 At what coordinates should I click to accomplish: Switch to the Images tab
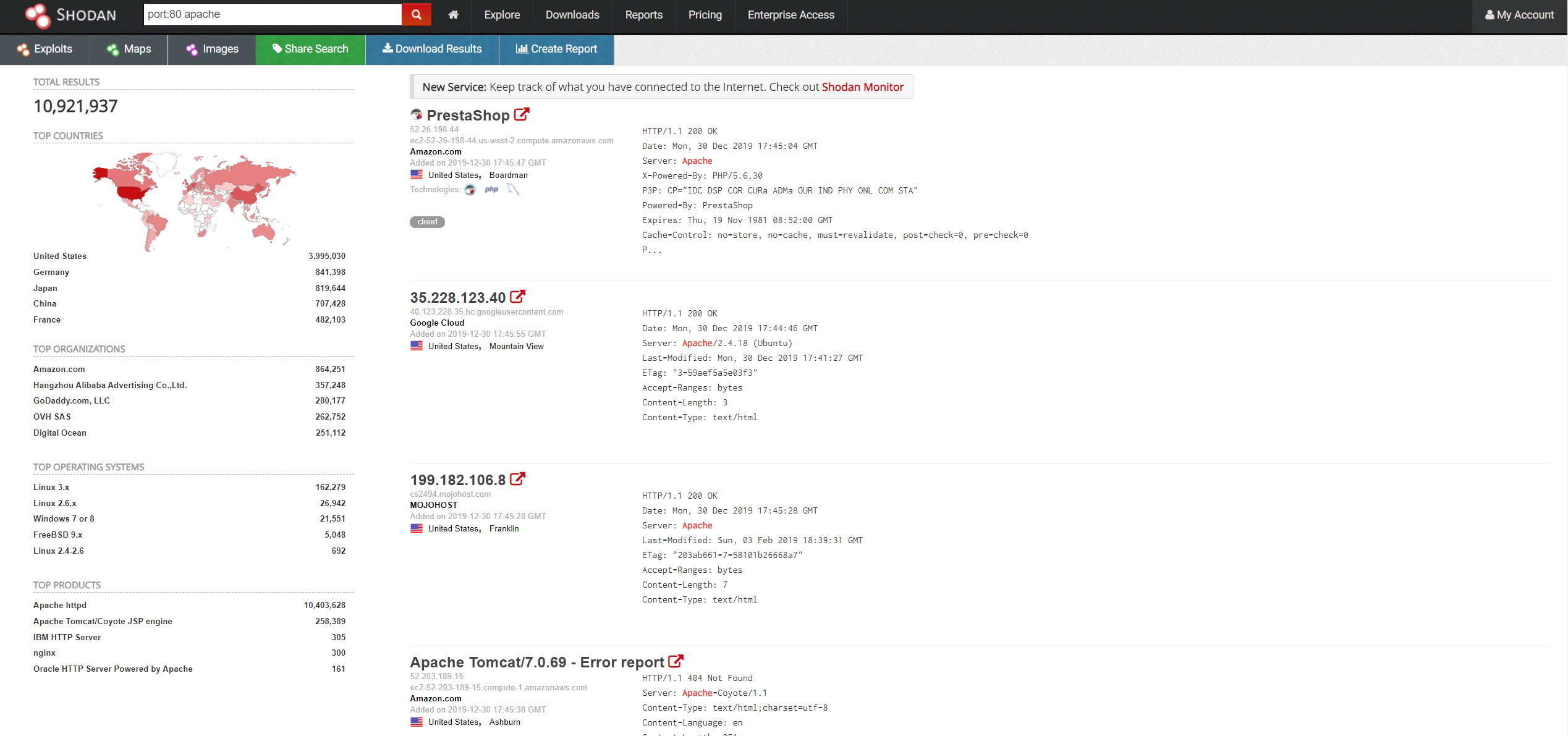point(212,49)
